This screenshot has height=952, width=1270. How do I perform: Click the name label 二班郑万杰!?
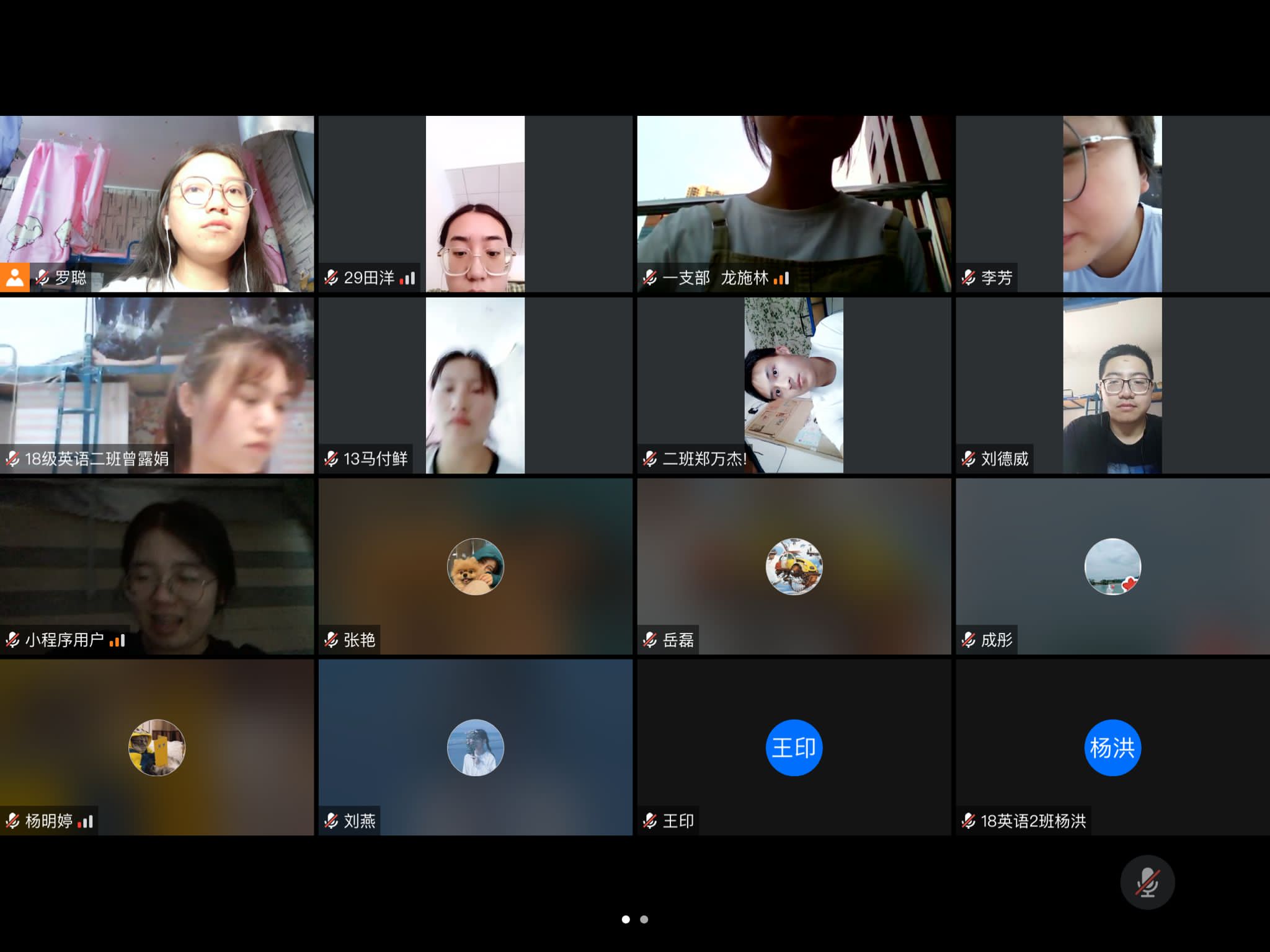[704, 459]
